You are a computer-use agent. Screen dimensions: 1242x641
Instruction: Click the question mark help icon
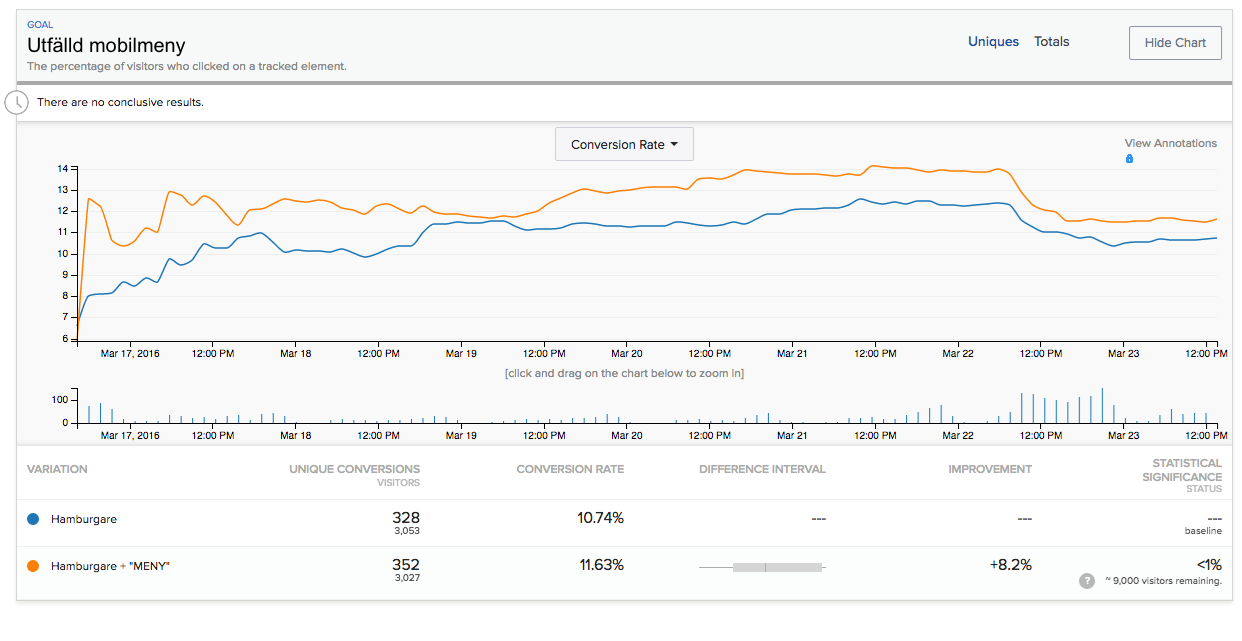pos(1087,581)
